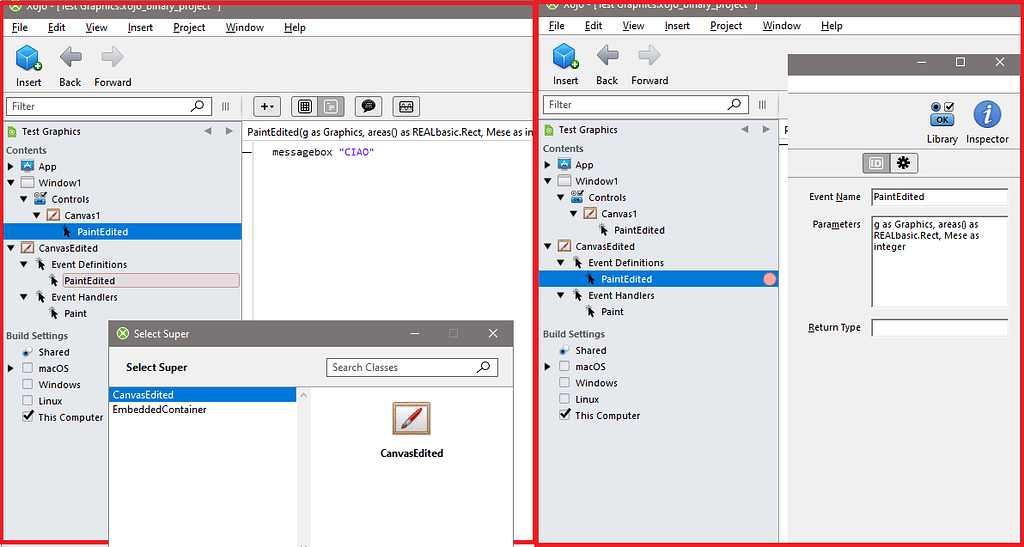Click the Event Name field
This screenshot has width=1024, height=547.
point(940,196)
